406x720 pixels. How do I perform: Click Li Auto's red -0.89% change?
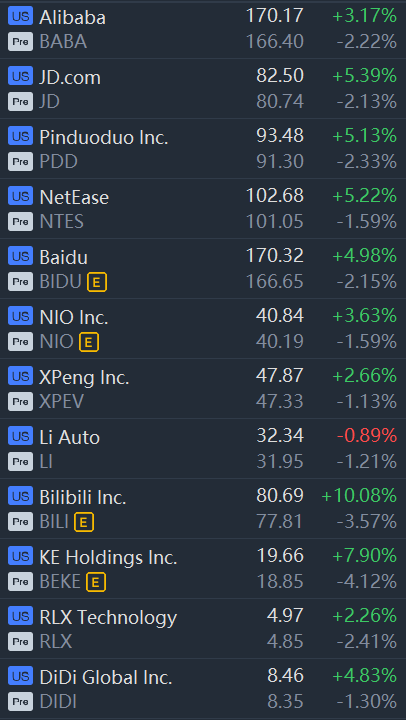367,435
